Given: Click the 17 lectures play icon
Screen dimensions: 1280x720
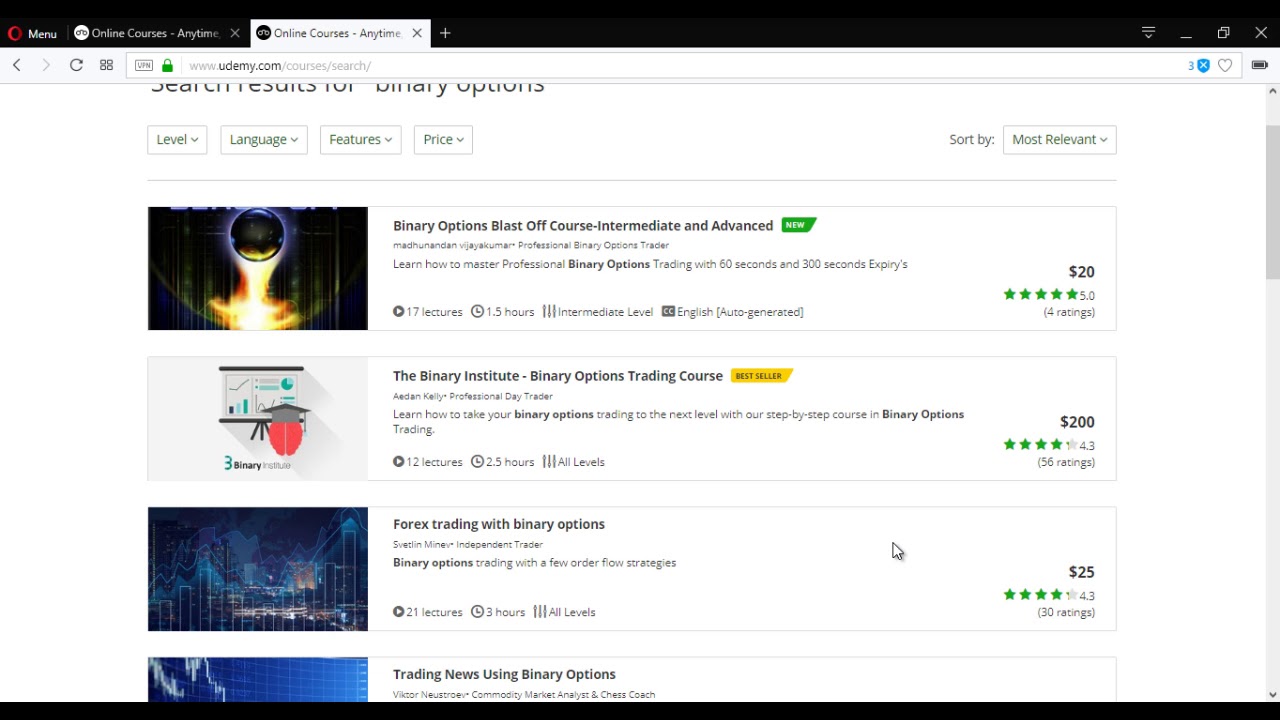Looking at the screenshot, I should tap(399, 311).
